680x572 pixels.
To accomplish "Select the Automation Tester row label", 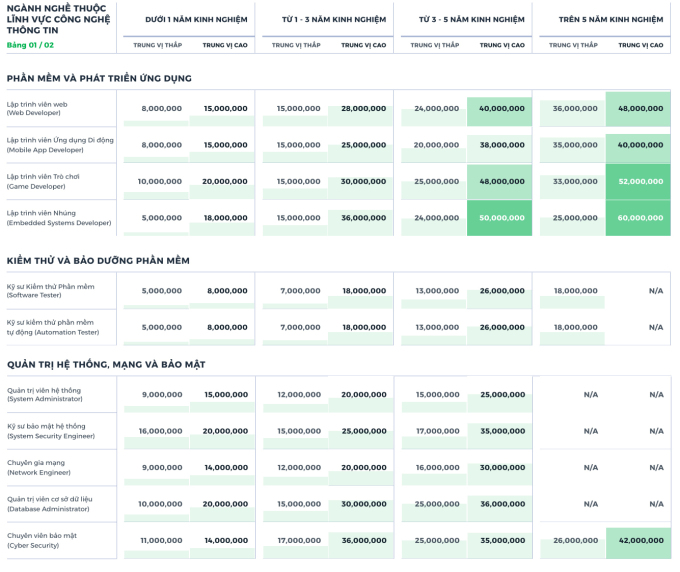I will tap(50, 327).
